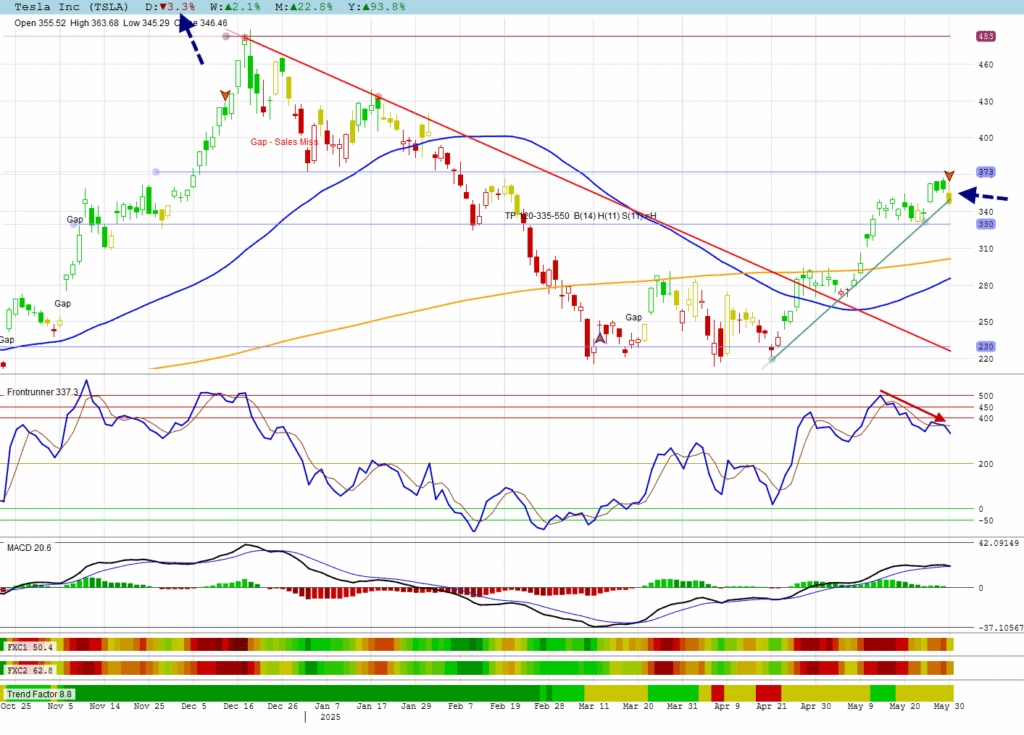Click the monthly change M: 22.8% value

(x=304, y=7)
